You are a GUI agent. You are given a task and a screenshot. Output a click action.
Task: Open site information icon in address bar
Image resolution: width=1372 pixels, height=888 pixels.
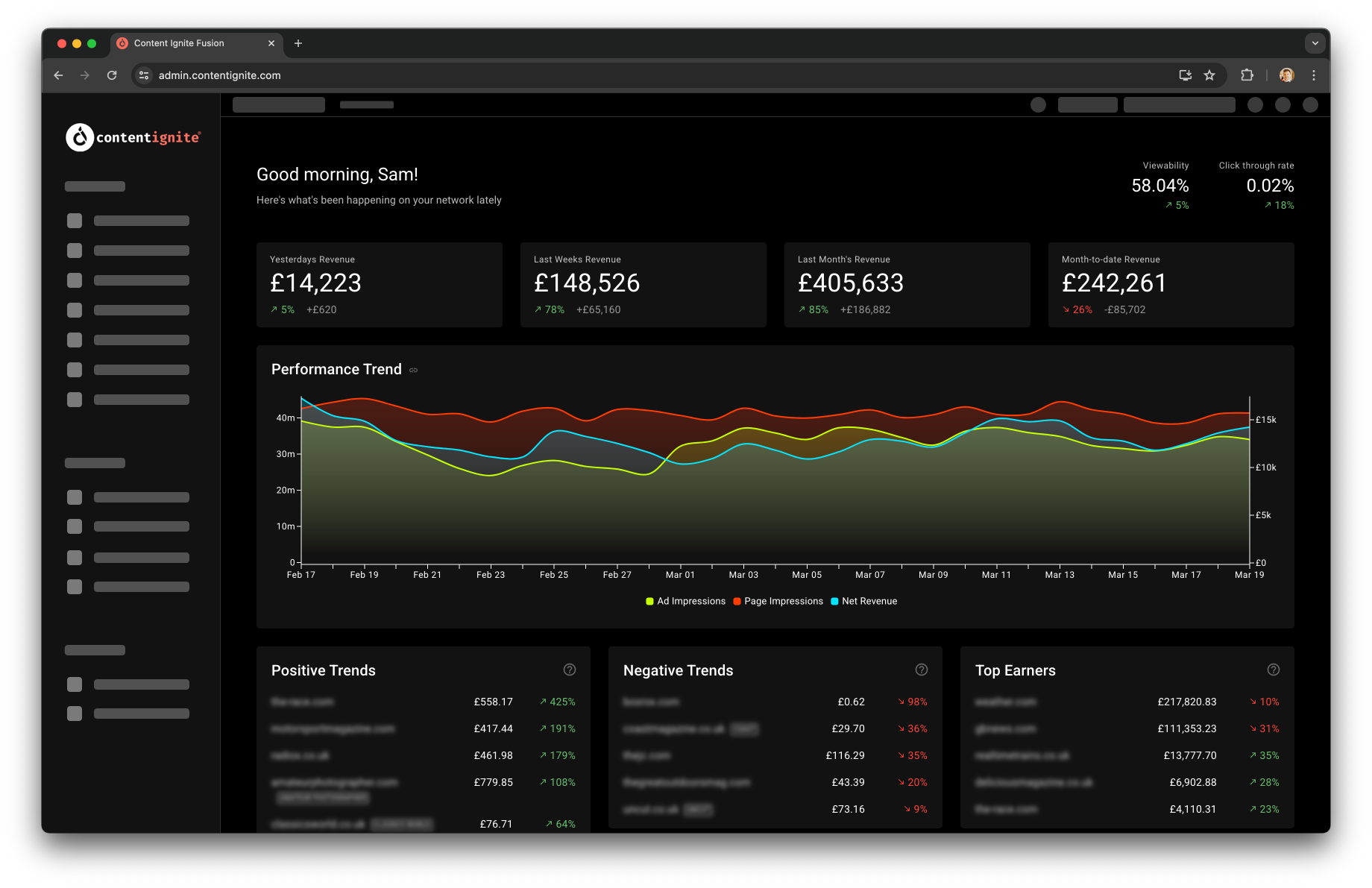145,75
